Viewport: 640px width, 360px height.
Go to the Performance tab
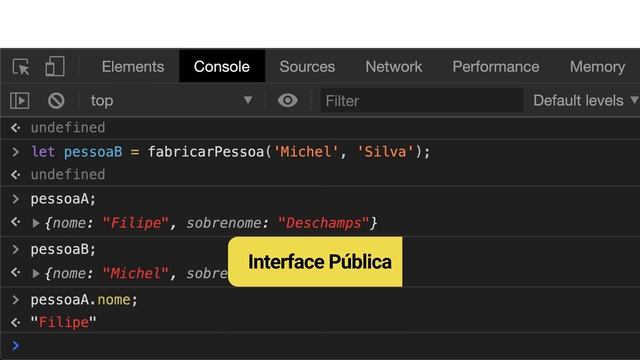[496, 67]
